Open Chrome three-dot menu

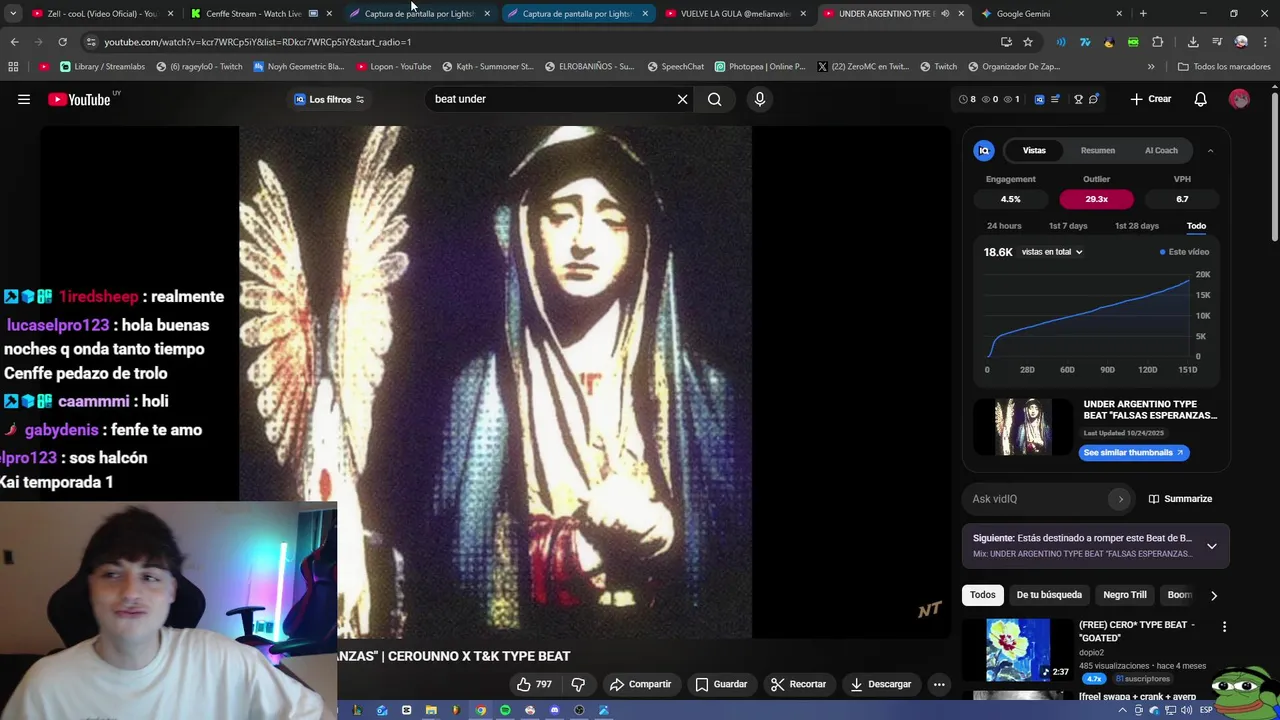pos(1264,42)
